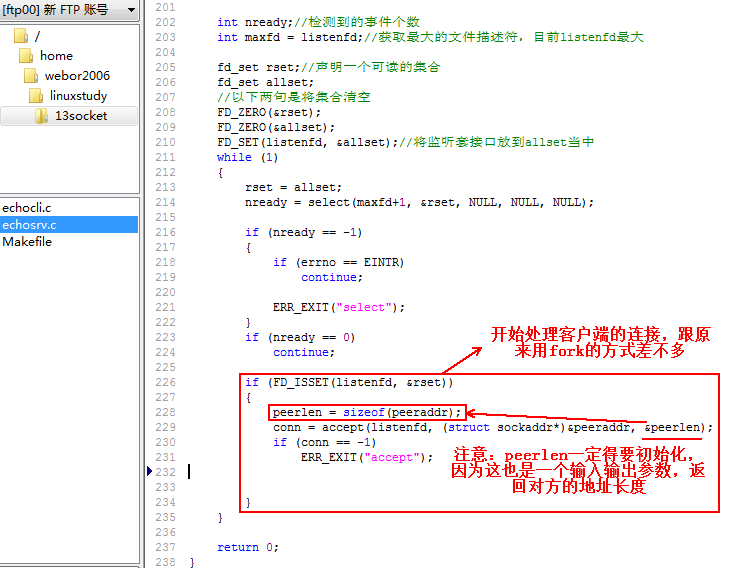Click line number 226 in the gutter
Screen dimensions: 735x568
point(165,382)
